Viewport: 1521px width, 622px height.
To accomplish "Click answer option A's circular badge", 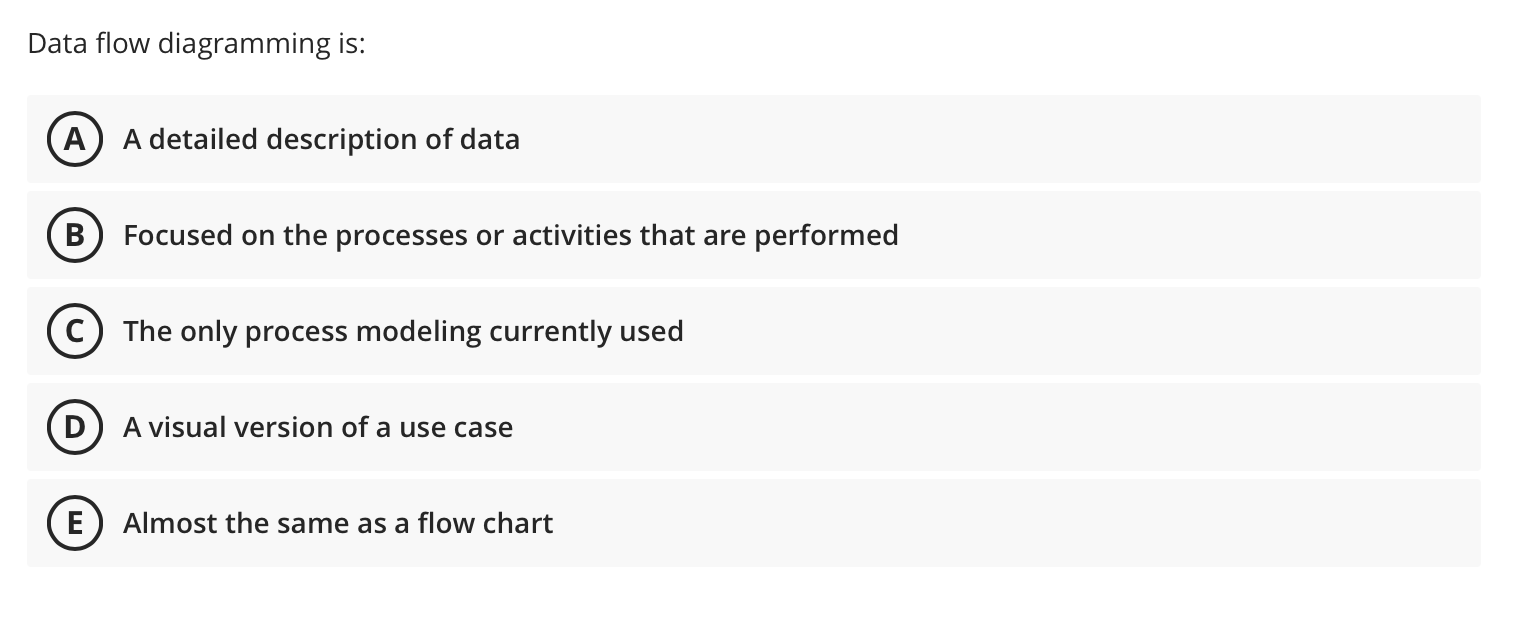I will click(75, 139).
